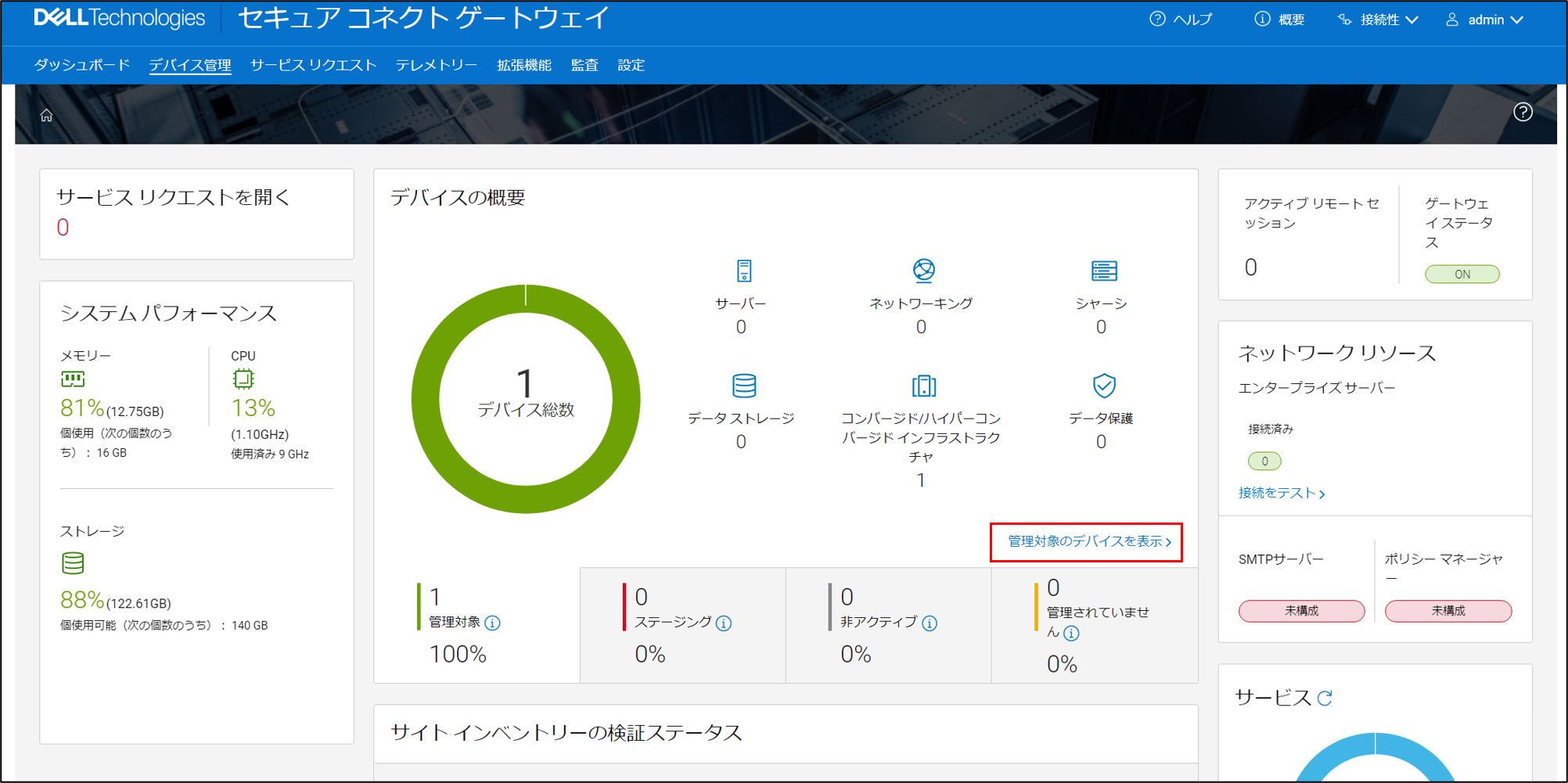Click the memory chip icon
This screenshot has height=783, width=1568.
(x=73, y=379)
